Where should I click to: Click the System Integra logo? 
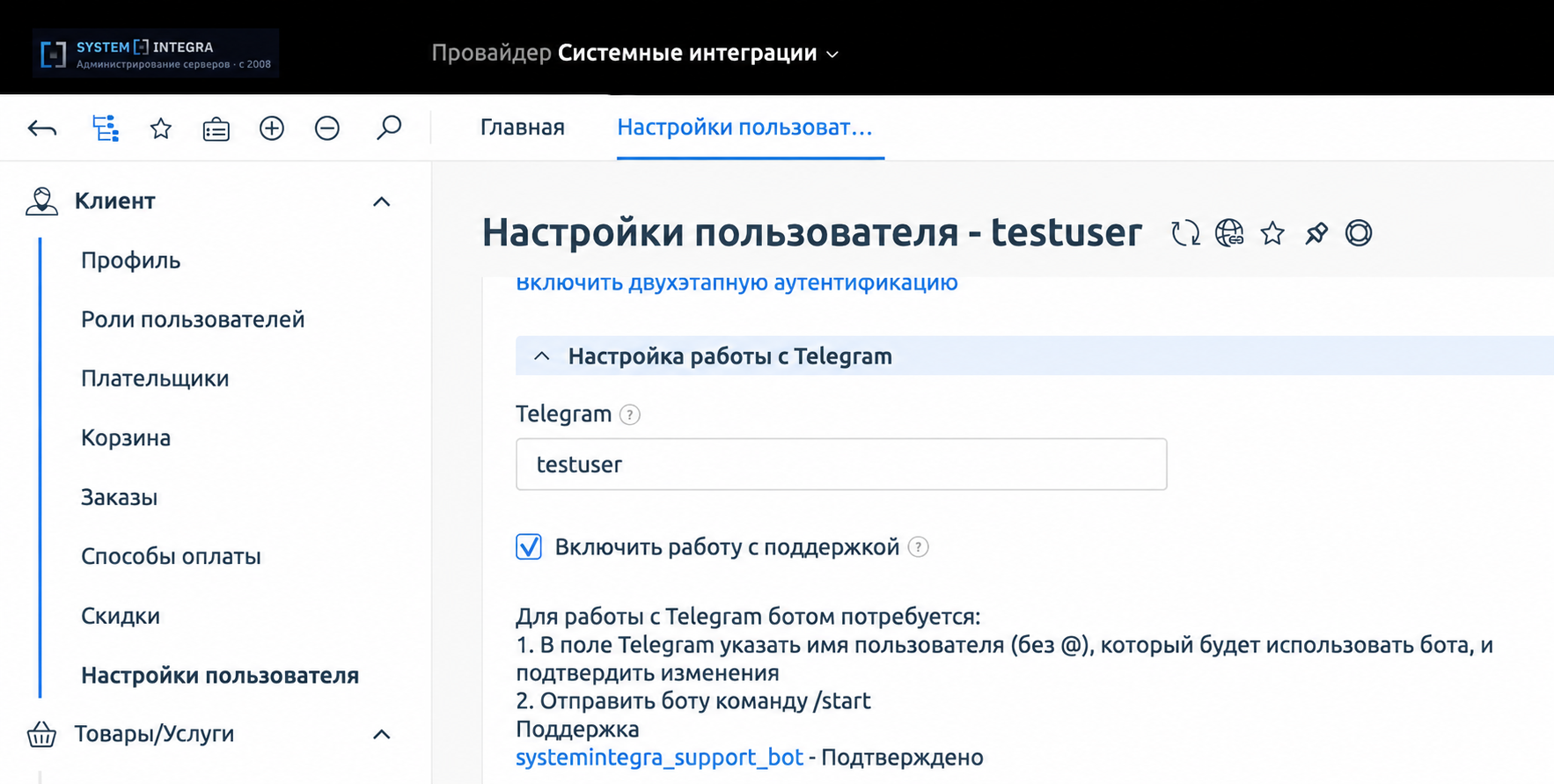[156, 53]
